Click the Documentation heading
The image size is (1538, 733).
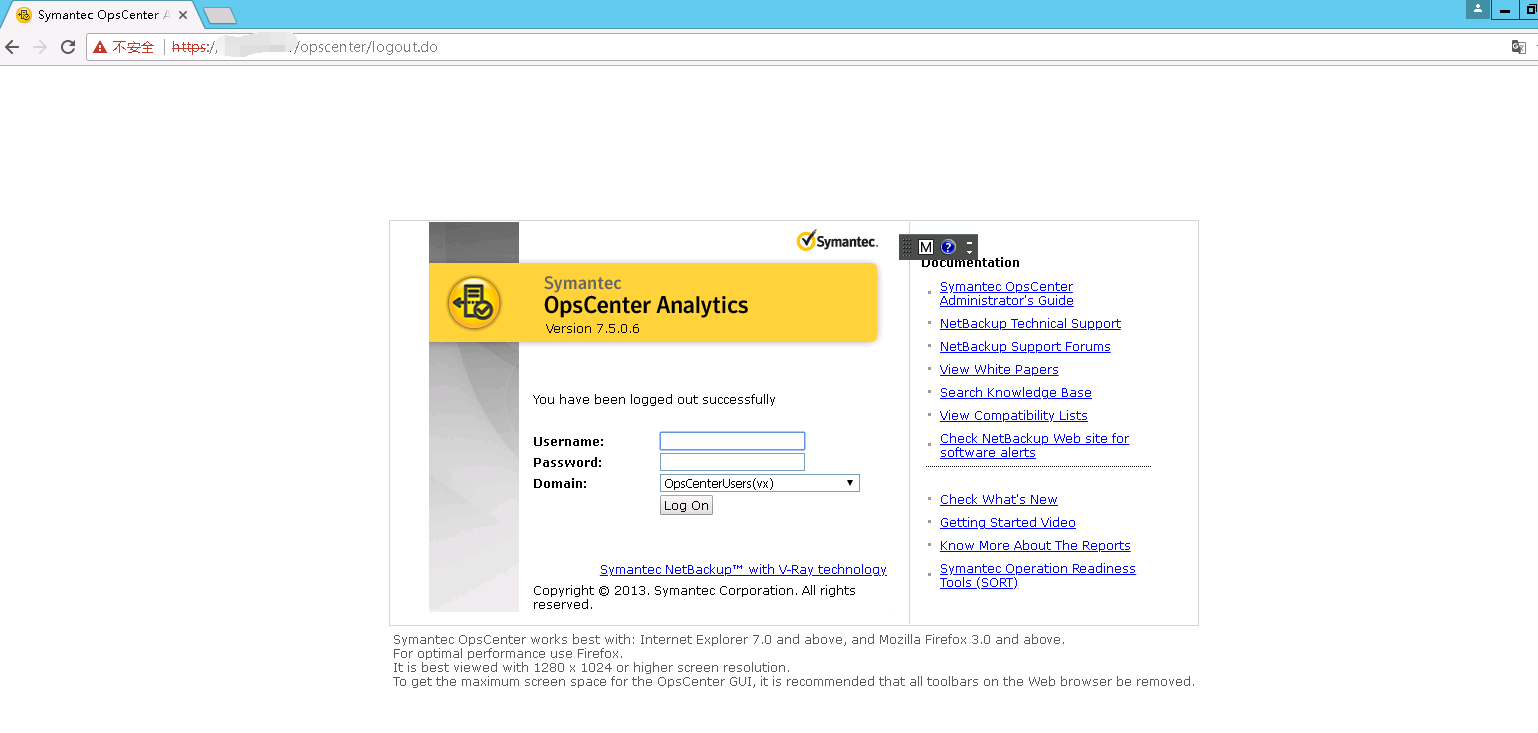tap(970, 262)
